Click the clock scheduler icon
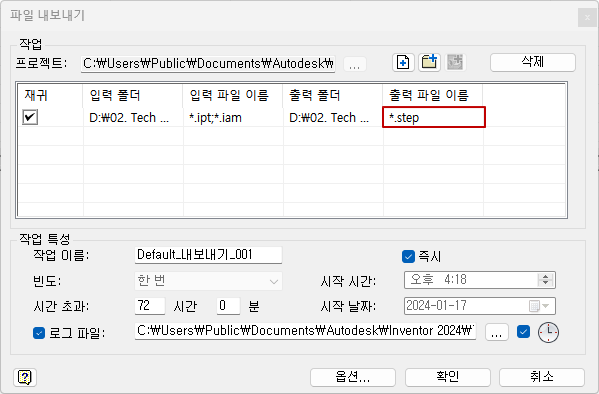Image resolution: width=599 pixels, height=394 pixels. pyautogui.click(x=548, y=332)
